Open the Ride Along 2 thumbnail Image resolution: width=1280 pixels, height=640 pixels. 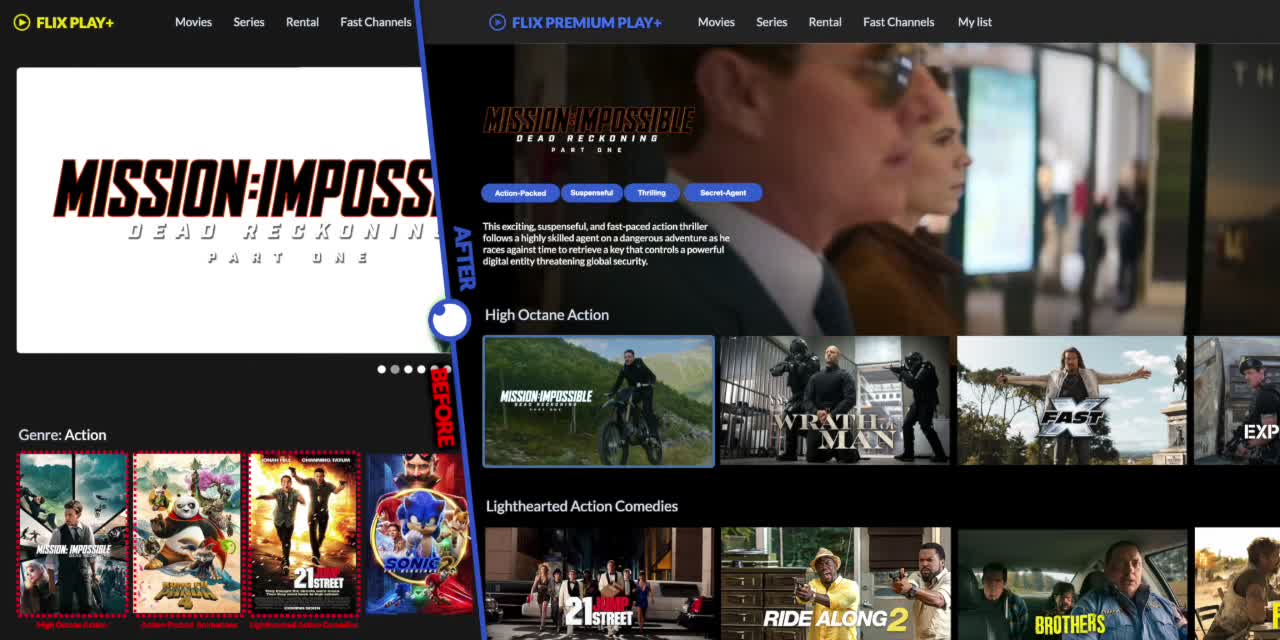tap(836, 584)
